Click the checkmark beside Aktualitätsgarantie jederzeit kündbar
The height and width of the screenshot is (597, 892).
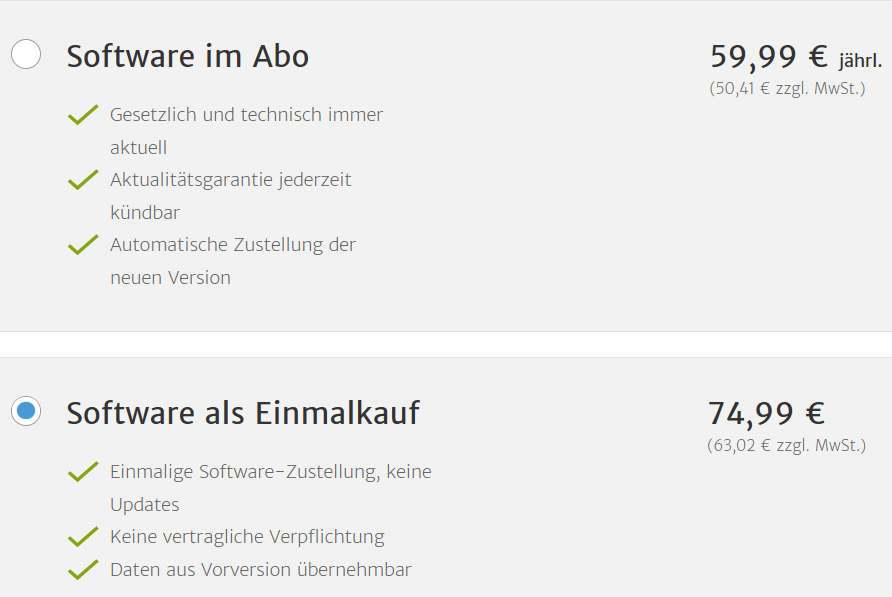pos(82,181)
